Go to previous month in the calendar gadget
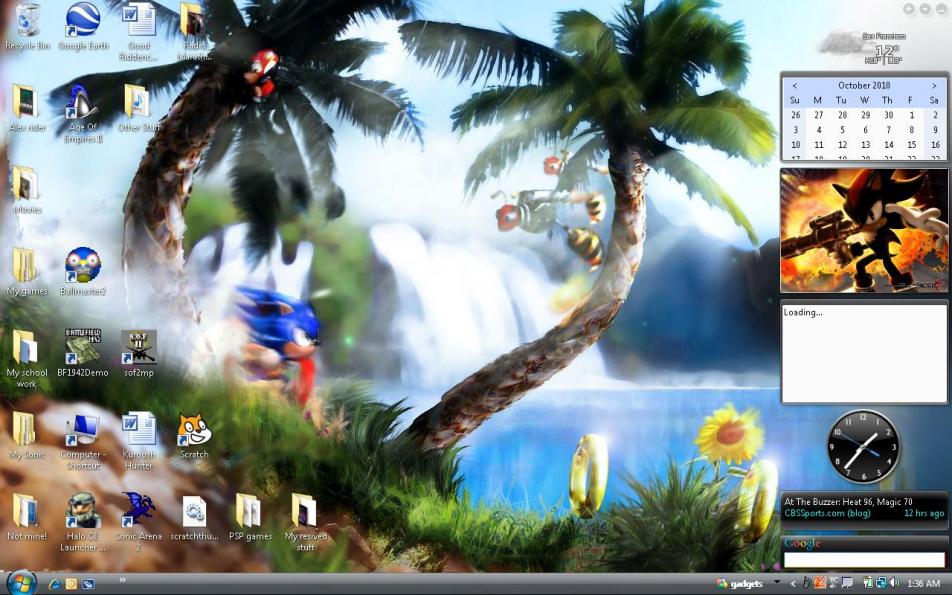This screenshot has height=595, width=952. 794,86
